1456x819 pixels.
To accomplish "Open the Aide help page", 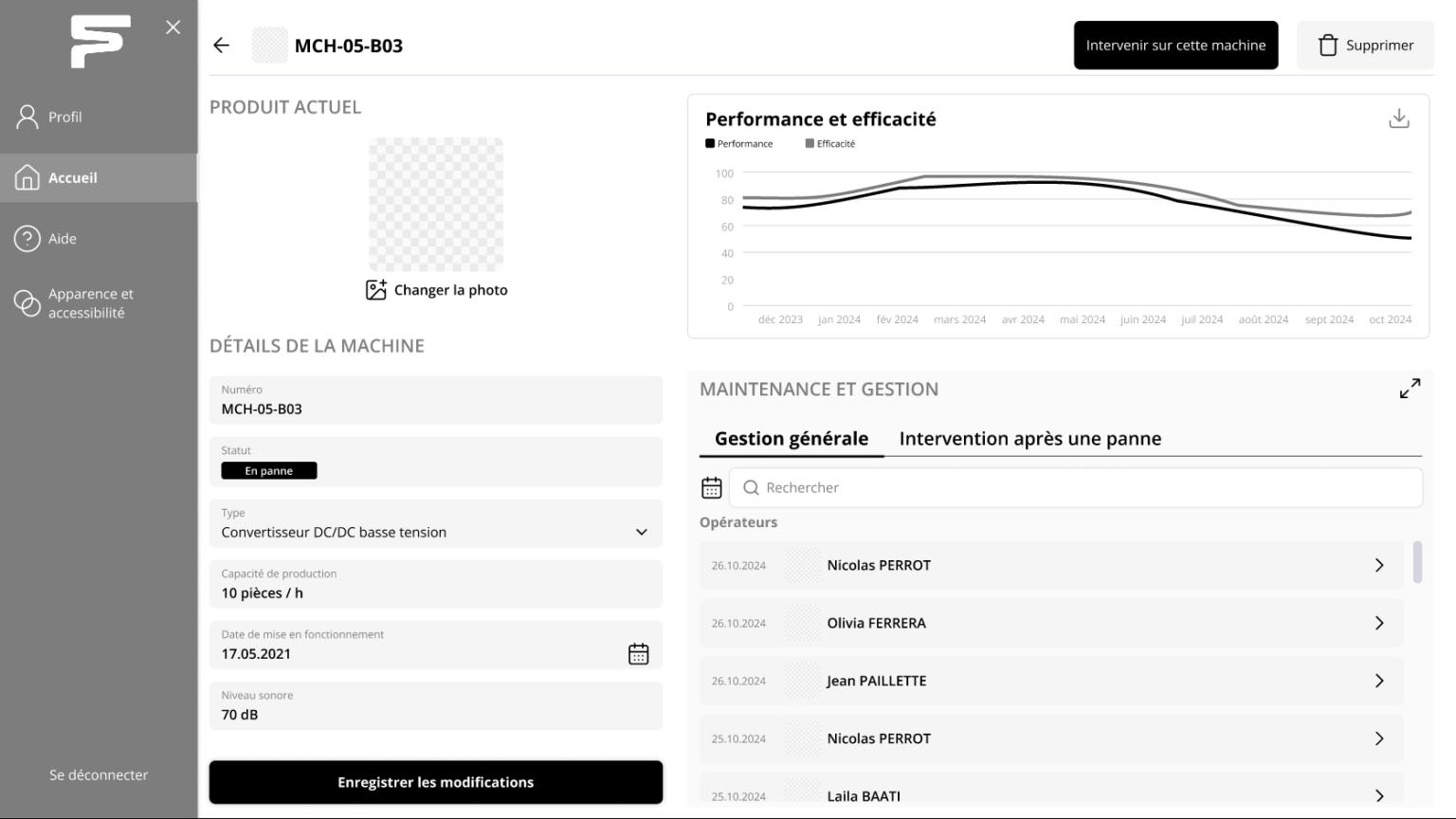I will pos(63,239).
